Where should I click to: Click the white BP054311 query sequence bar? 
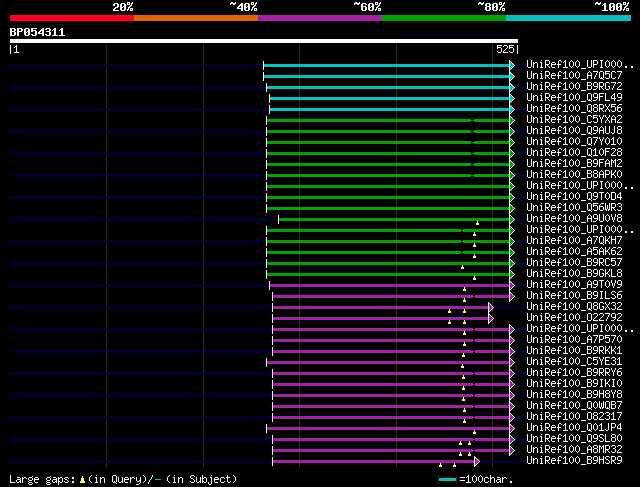click(264, 41)
